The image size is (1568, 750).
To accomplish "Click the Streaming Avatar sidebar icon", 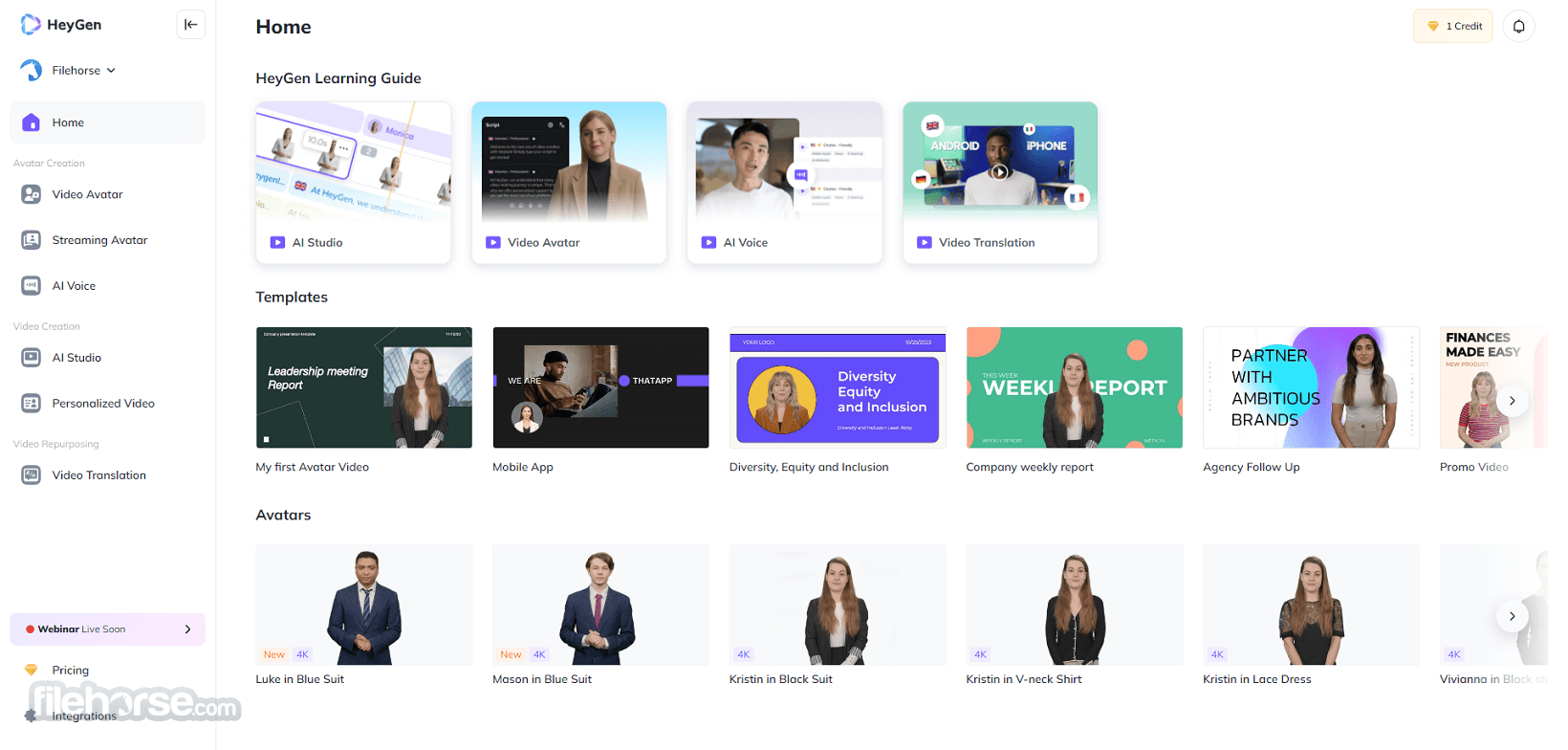I will (32, 240).
